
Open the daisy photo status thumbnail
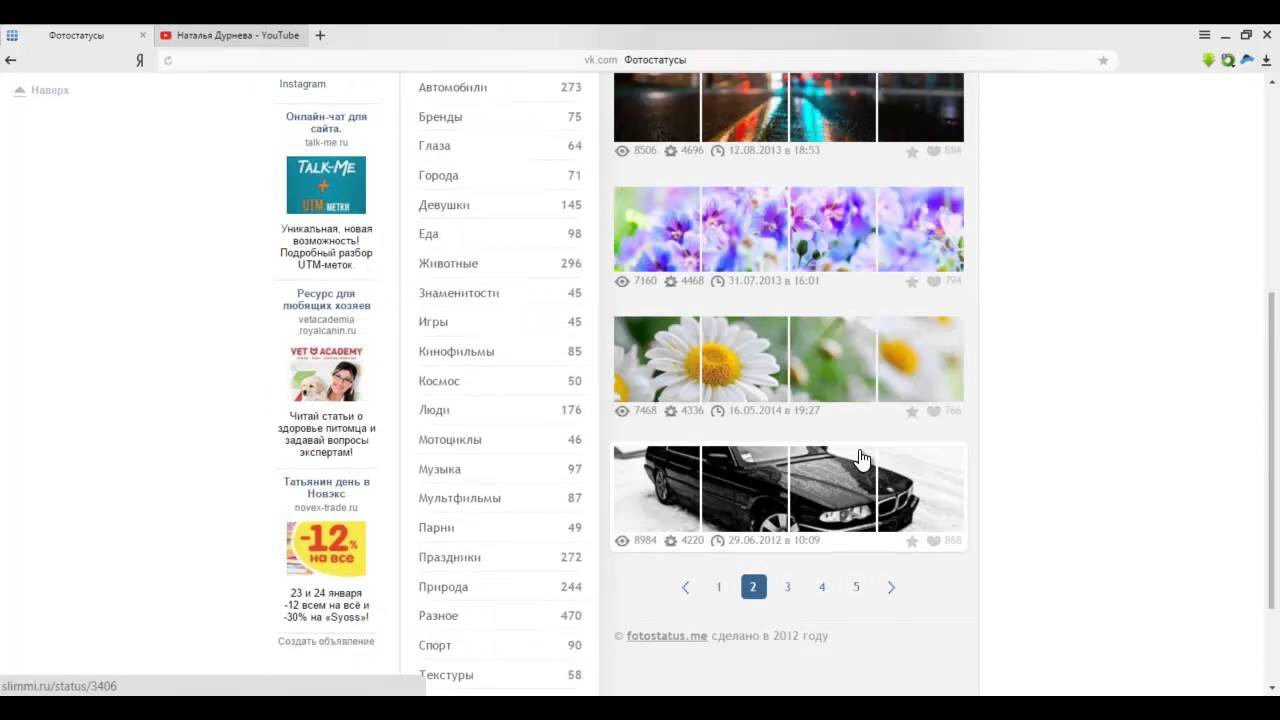pyautogui.click(x=789, y=359)
